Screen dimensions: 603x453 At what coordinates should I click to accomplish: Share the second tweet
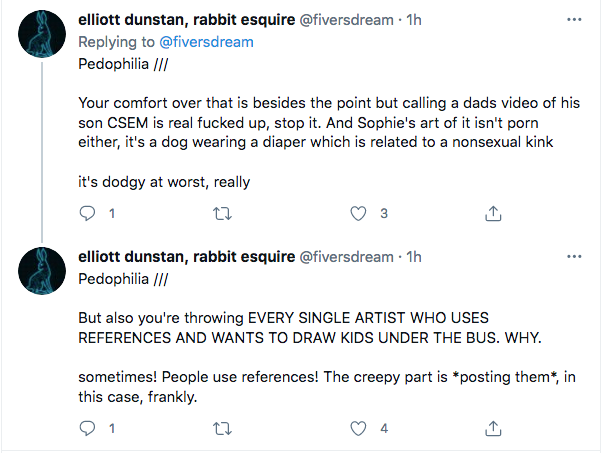pos(493,428)
